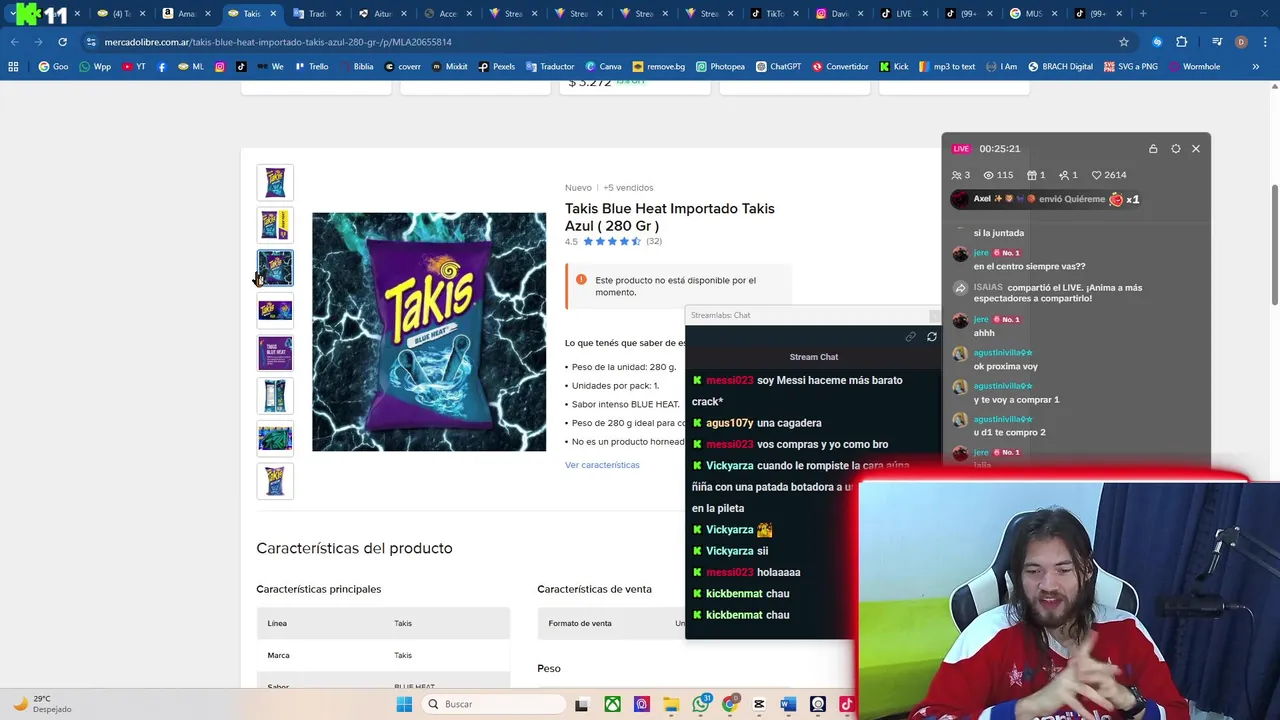Image resolution: width=1280 pixels, height=720 pixels.
Task: Click the 32 reviews rating count
Action: (654, 241)
